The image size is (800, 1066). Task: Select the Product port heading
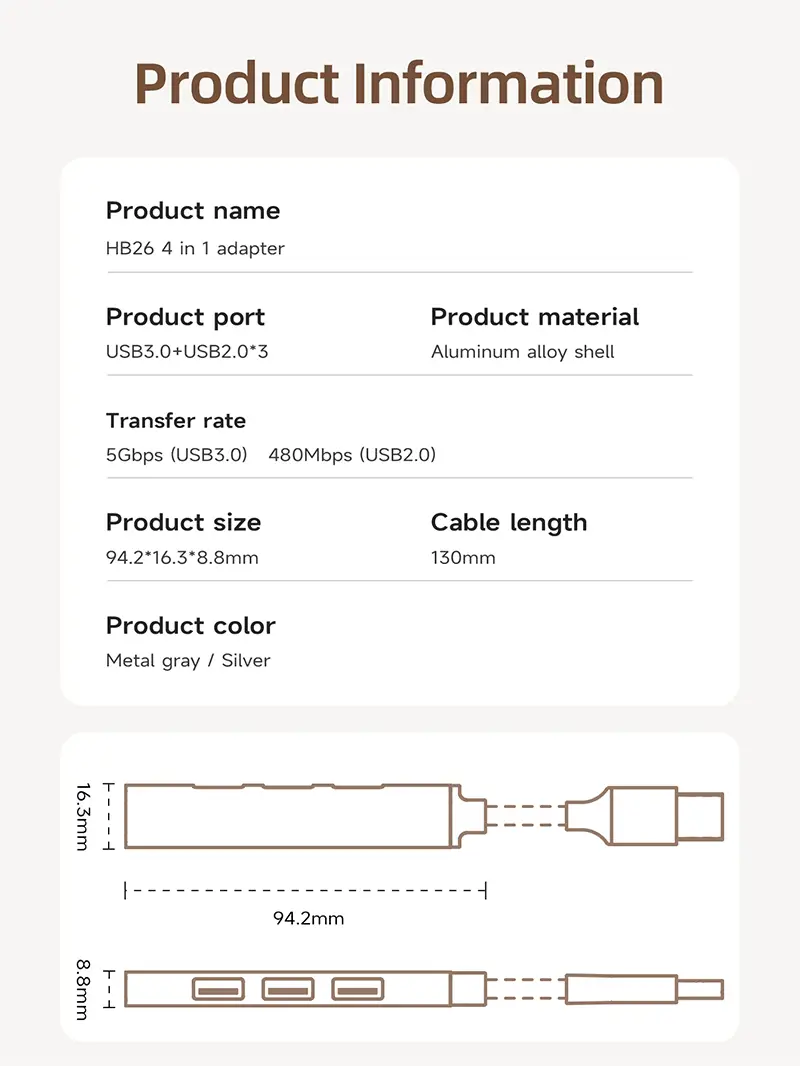coord(186,317)
